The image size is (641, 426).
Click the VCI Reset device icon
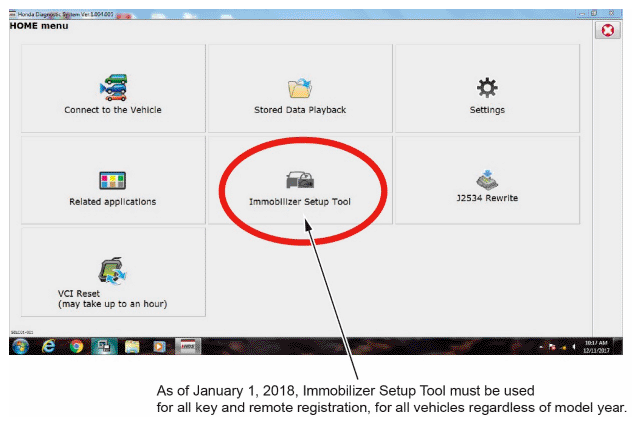pos(112,271)
